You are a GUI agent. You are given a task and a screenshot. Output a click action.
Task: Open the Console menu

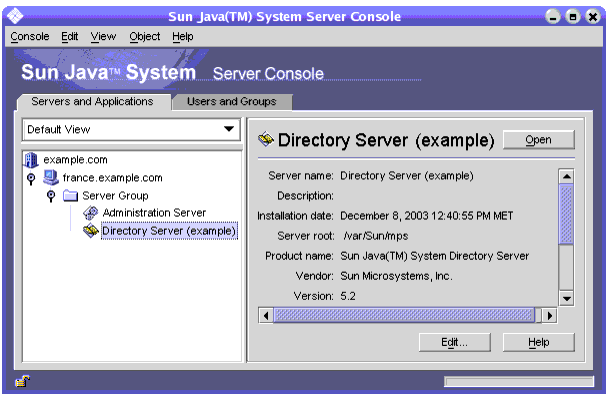pos(30,36)
